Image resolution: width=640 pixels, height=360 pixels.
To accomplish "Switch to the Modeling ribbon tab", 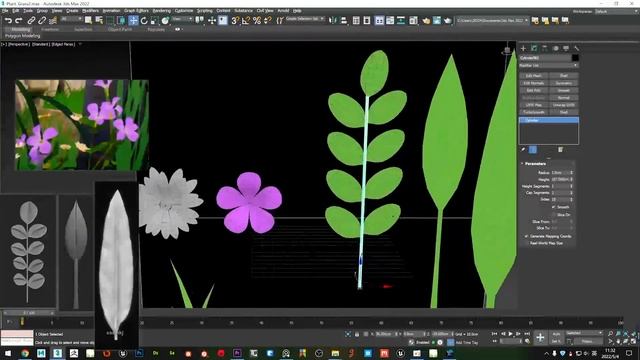I will point(20,29).
